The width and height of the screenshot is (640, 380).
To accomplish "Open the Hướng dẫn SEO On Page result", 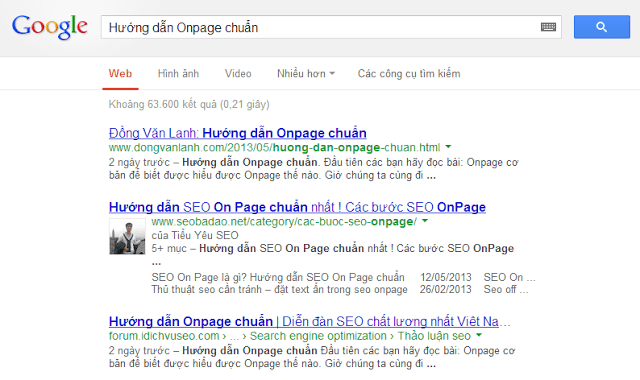I will pos(297,207).
